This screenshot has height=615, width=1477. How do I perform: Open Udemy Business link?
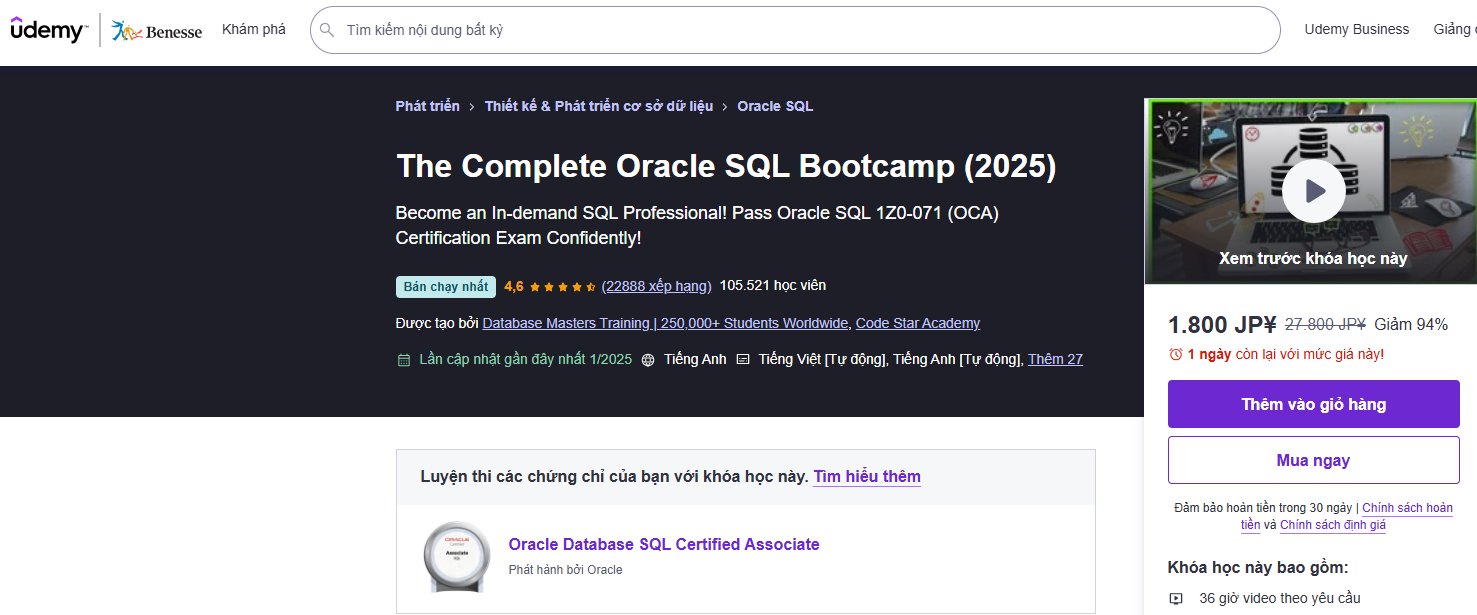tap(1356, 30)
